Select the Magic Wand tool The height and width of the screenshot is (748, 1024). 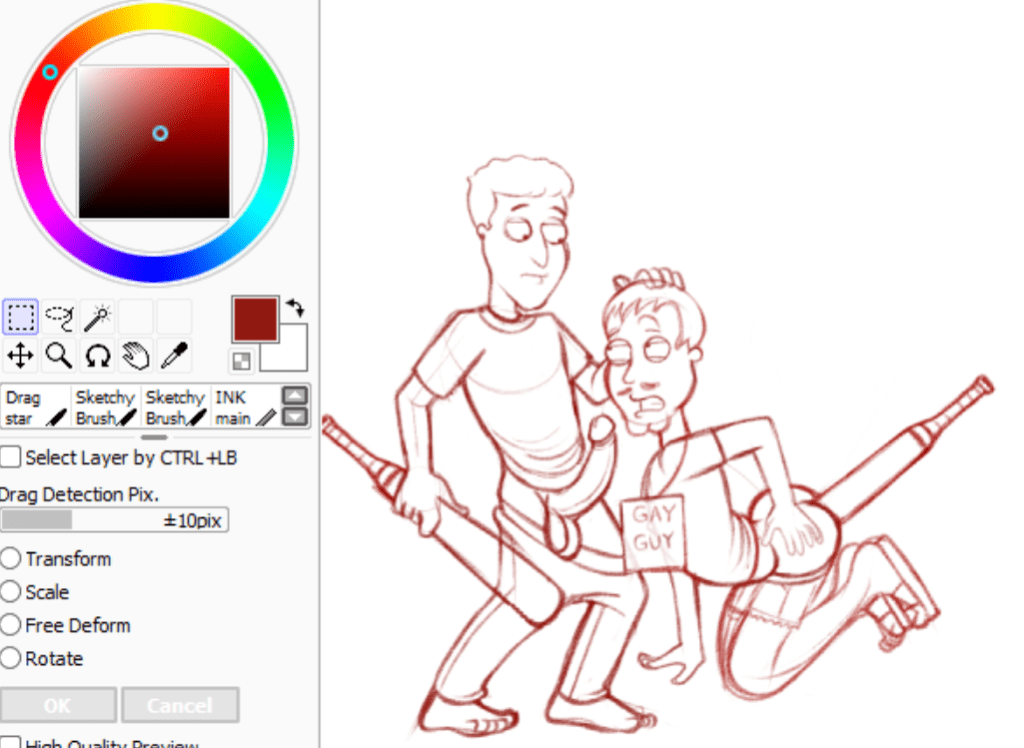click(97, 318)
